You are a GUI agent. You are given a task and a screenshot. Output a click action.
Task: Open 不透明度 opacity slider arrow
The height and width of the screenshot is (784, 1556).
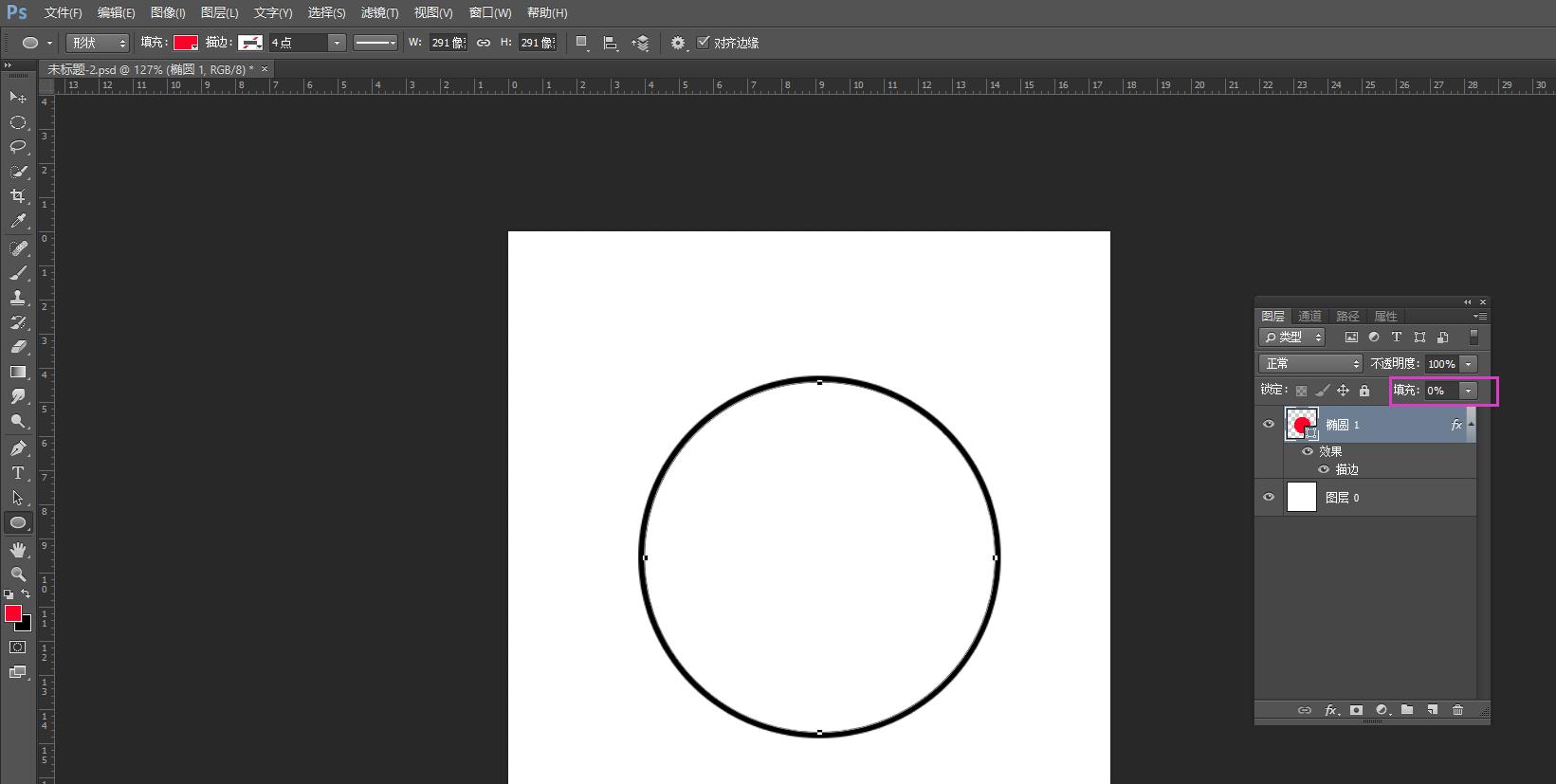coord(1469,364)
